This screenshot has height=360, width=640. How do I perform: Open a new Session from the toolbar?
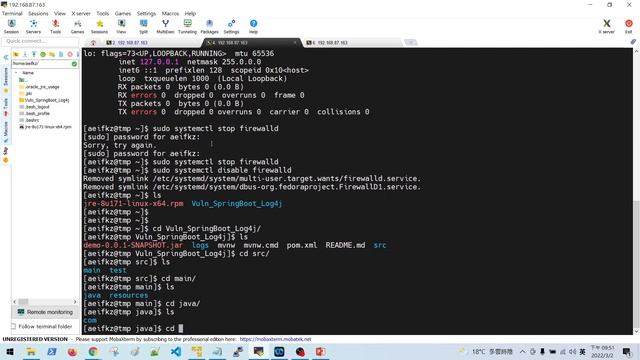tap(11, 27)
